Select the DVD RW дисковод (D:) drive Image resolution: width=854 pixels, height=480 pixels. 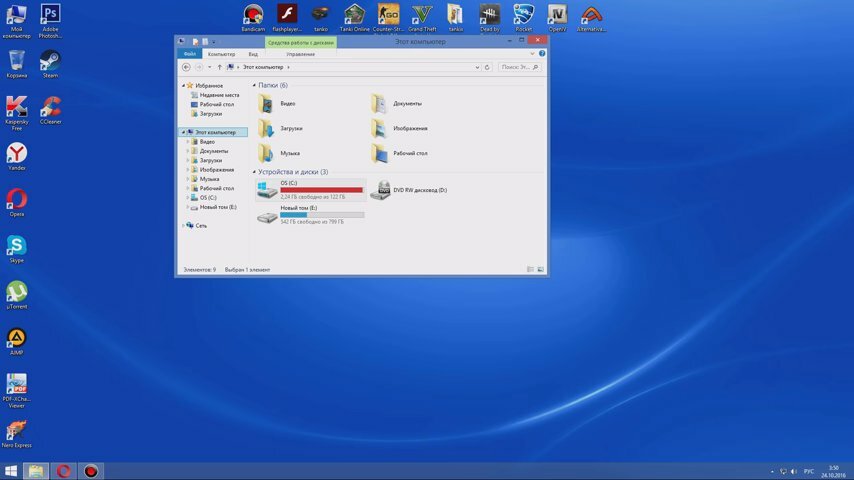(408, 190)
